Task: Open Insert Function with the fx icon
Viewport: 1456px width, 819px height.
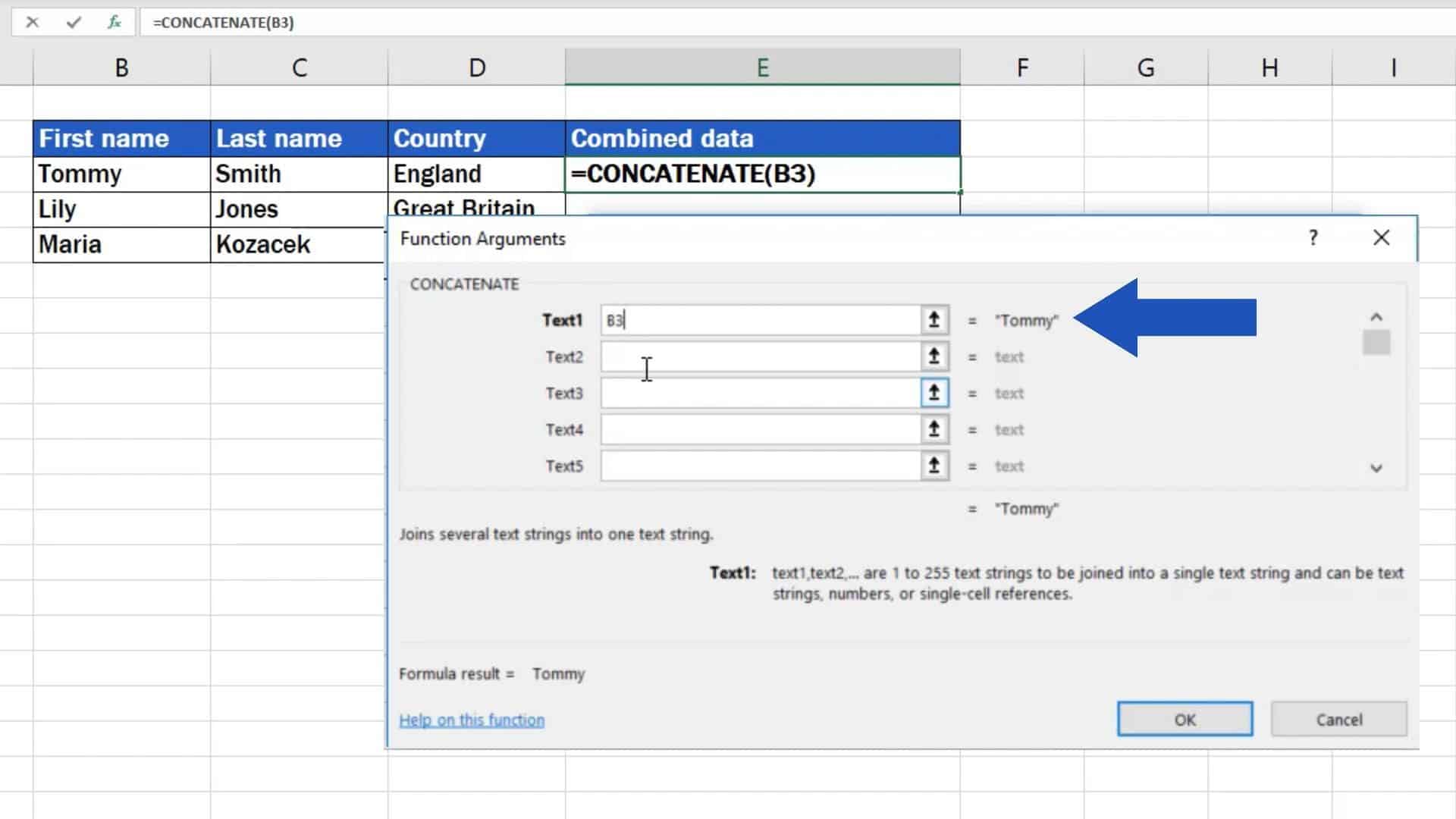Action: (114, 22)
